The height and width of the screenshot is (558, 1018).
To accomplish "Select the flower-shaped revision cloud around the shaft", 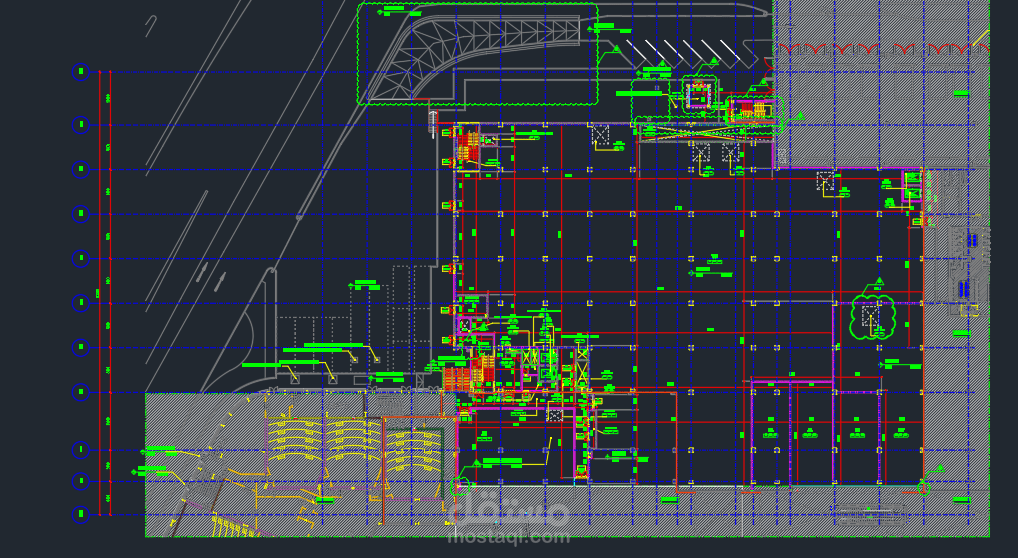I will (x=873, y=317).
